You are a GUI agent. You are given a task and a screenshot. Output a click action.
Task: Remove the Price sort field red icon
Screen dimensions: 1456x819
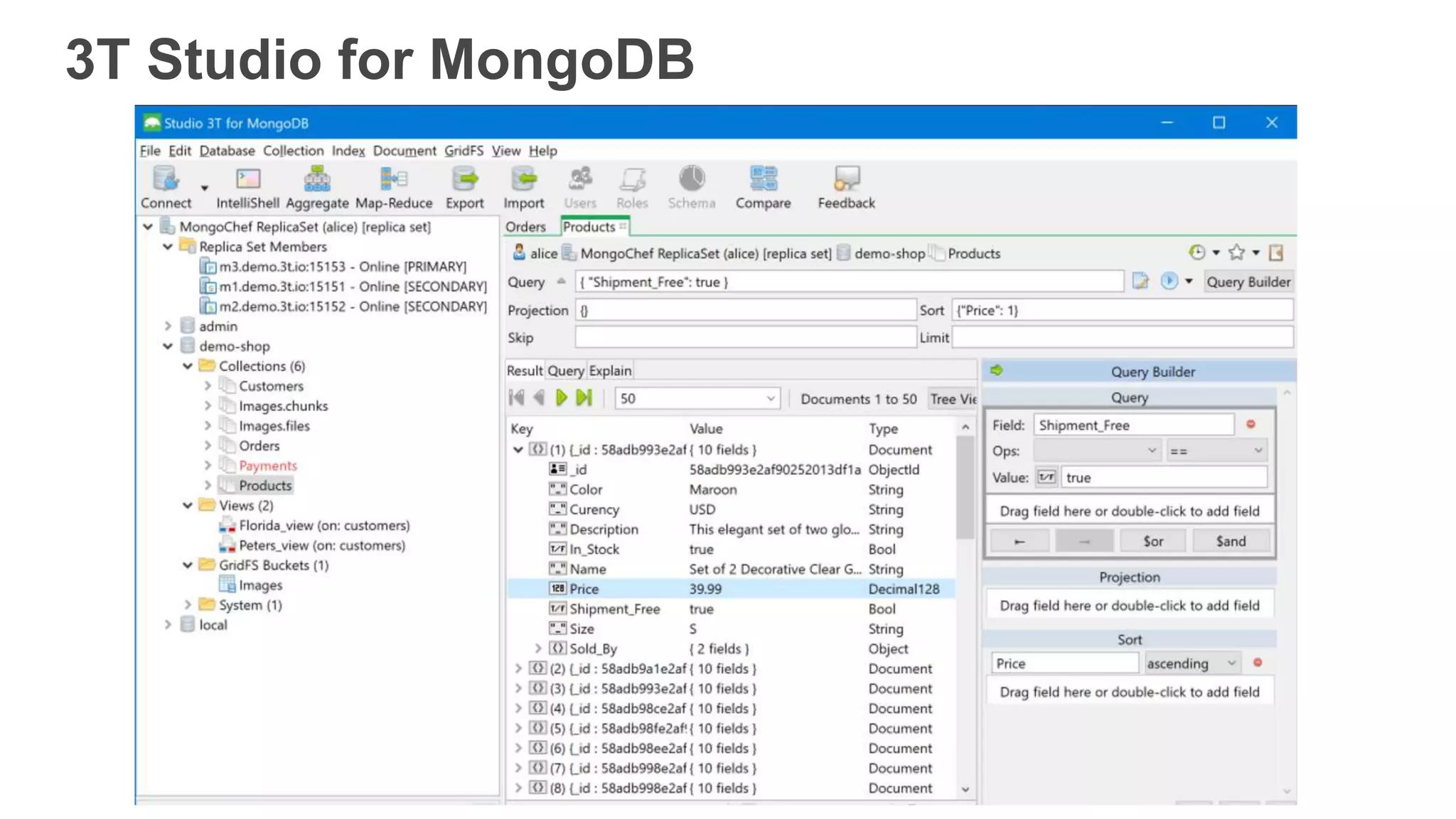[1258, 663]
